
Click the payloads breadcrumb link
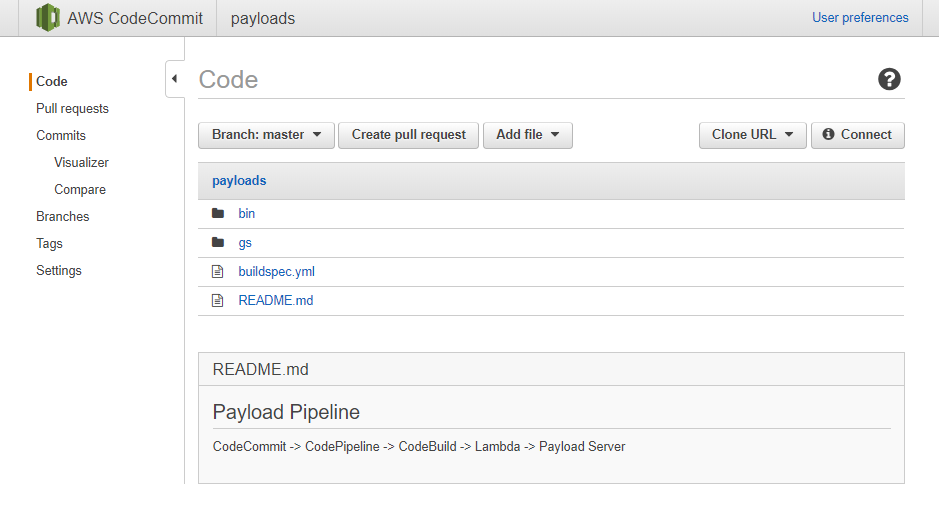239,181
